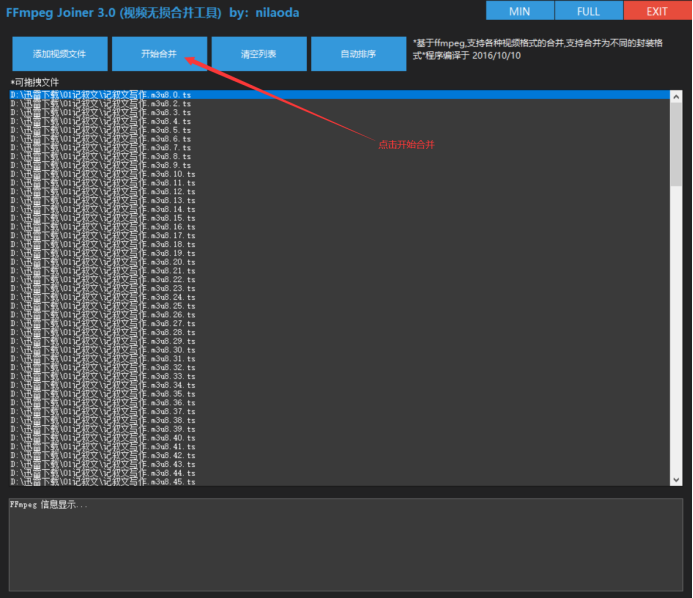Select the highlighted m3u8.0.ts file row

point(339,95)
